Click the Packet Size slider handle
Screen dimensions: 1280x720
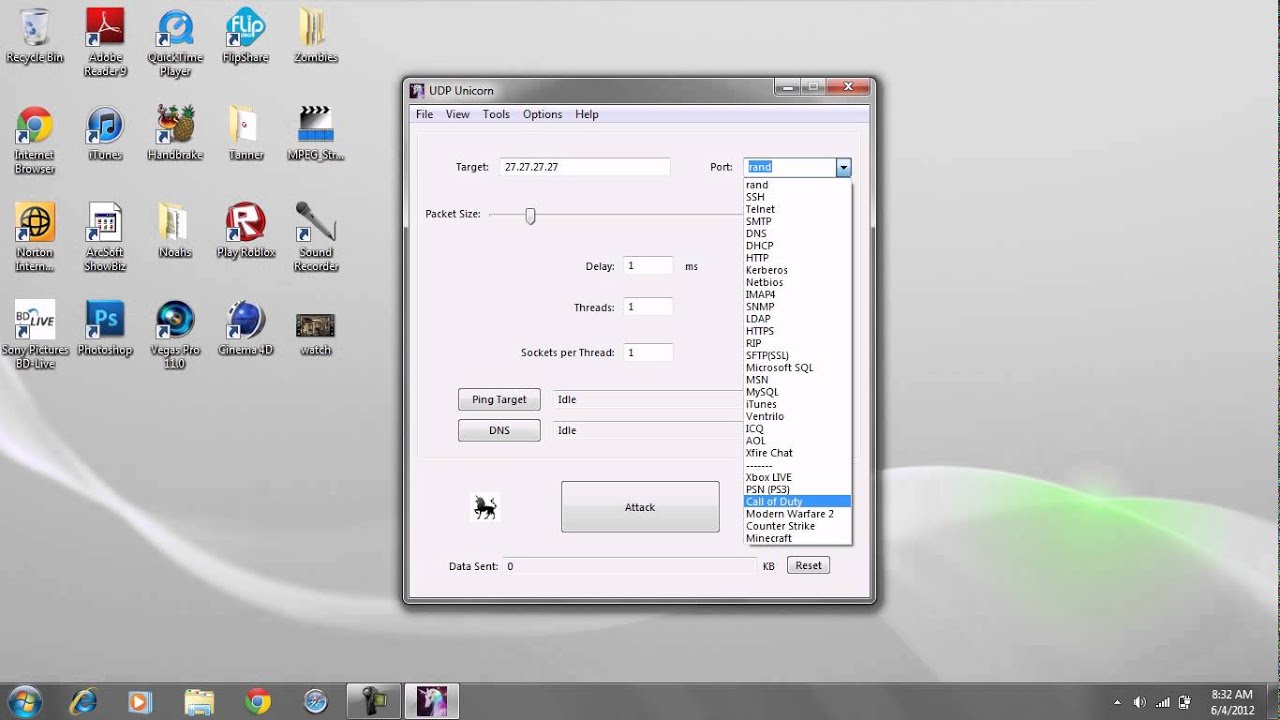click(530, 215)
